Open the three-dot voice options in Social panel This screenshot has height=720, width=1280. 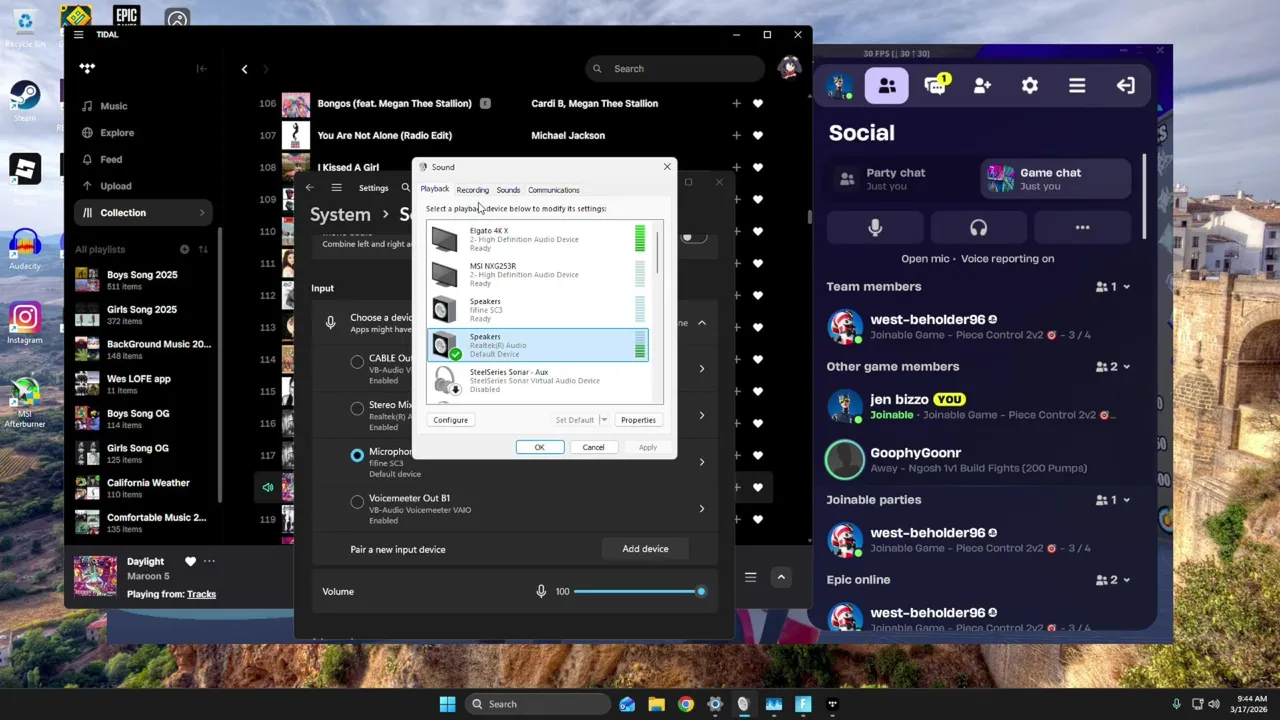point(1082,228)
